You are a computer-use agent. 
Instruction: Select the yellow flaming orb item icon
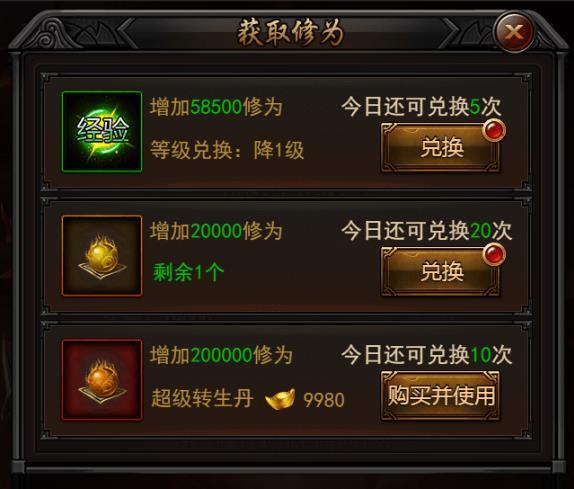click(102, 255)
